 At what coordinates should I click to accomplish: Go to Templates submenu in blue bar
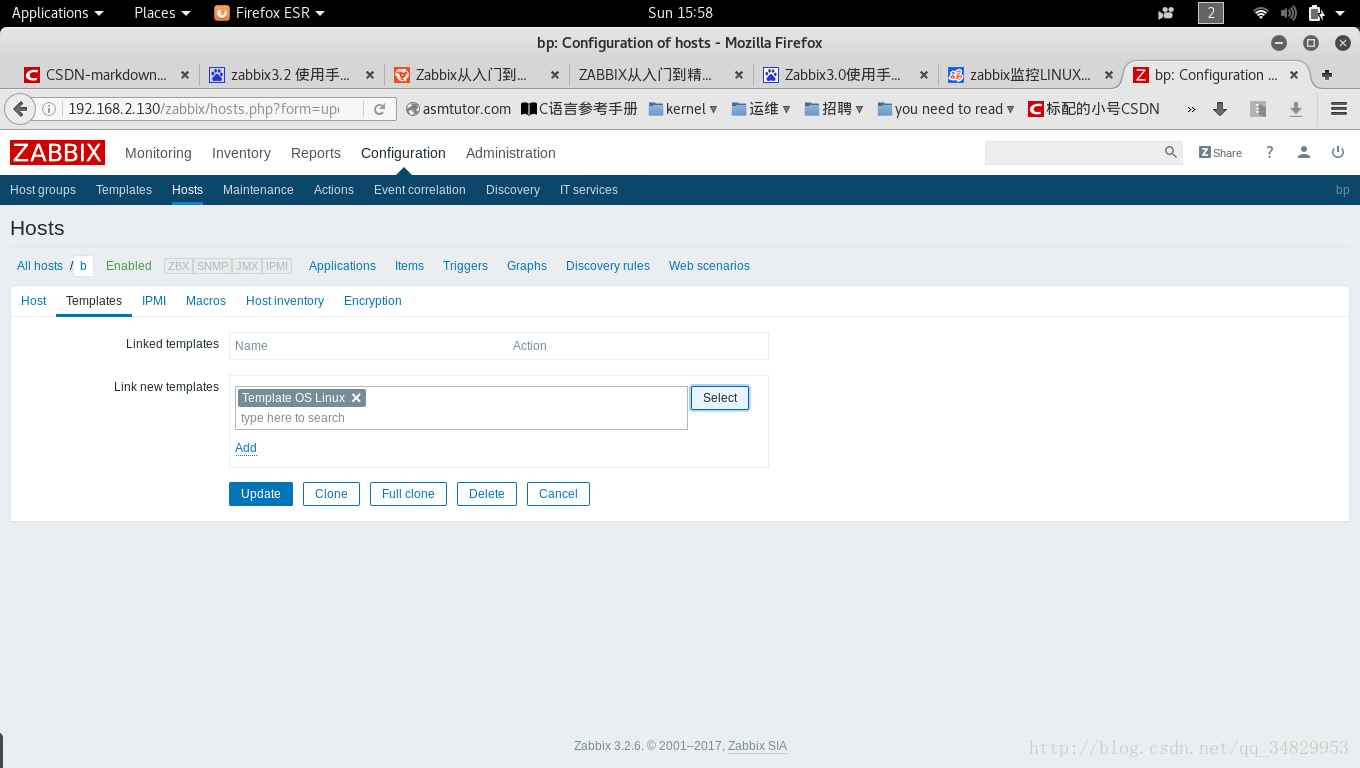[124, 190]
